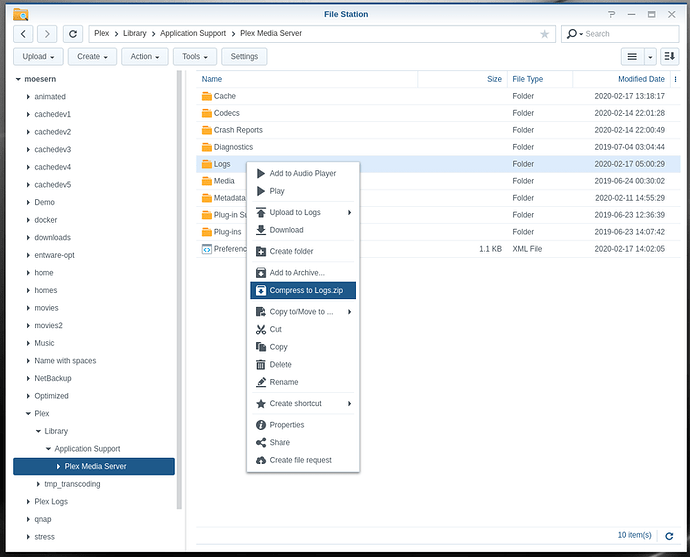Image resolution: width=690 pixels, height=557 pixels.
Task: Click the File Station app icon
Action: [21, 15]
